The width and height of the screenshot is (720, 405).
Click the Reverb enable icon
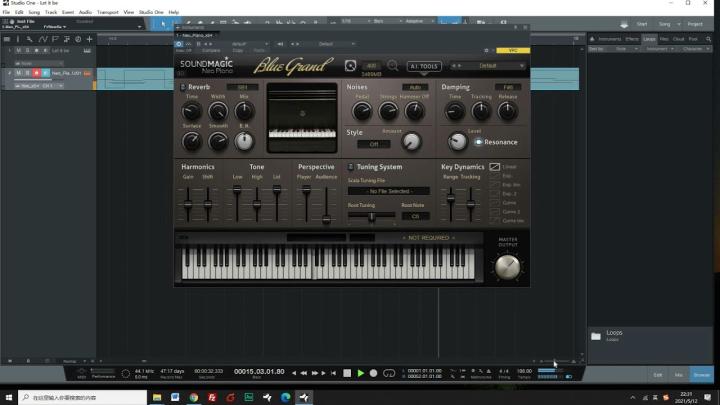coord(183,87)
